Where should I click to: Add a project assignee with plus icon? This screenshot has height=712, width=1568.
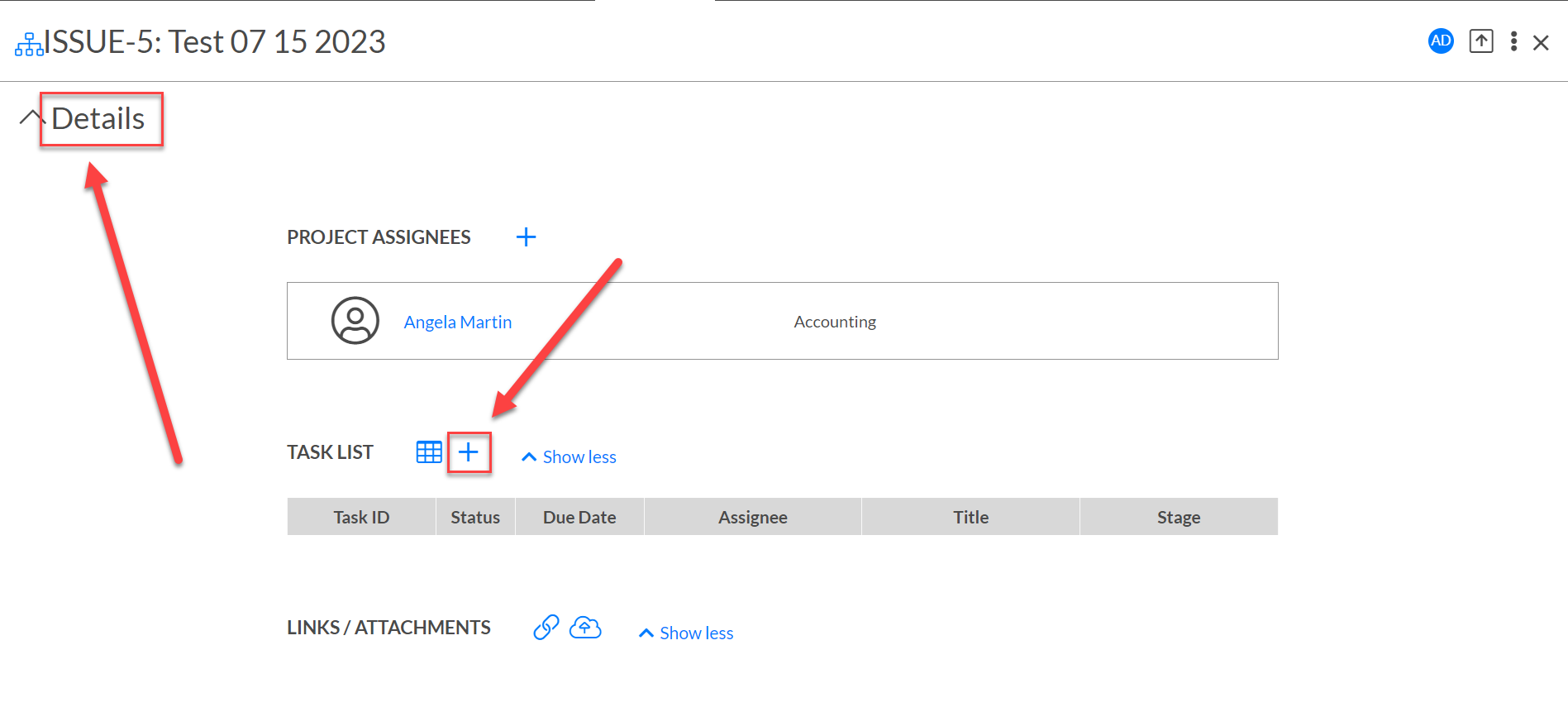tap(526, 237)
